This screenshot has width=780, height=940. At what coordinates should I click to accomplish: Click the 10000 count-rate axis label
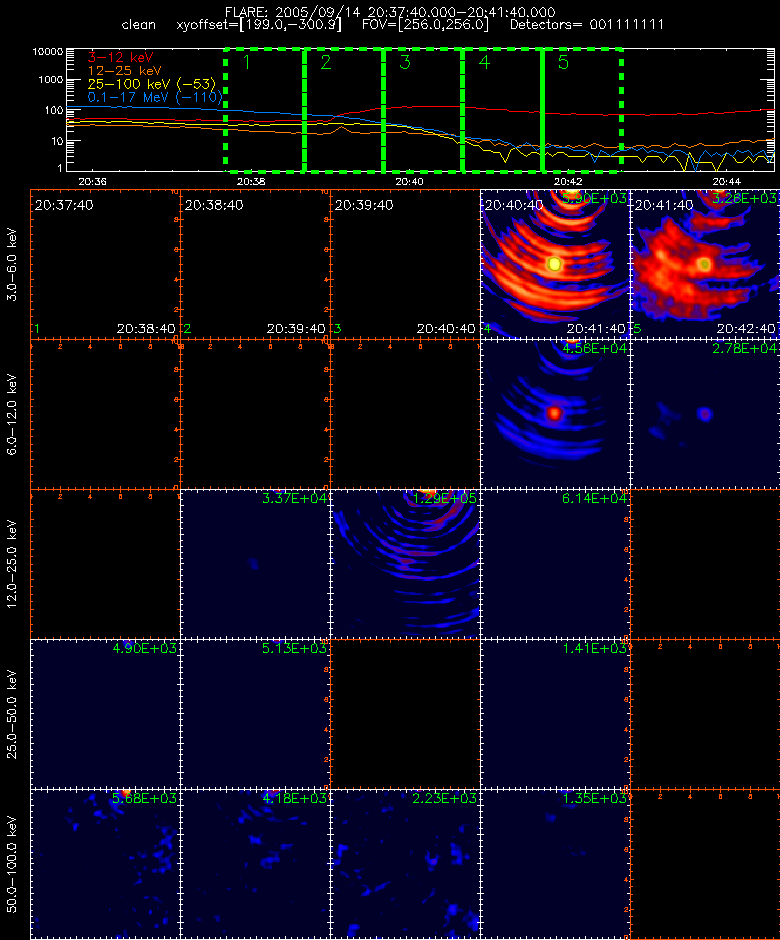click(x=48, y=52)
